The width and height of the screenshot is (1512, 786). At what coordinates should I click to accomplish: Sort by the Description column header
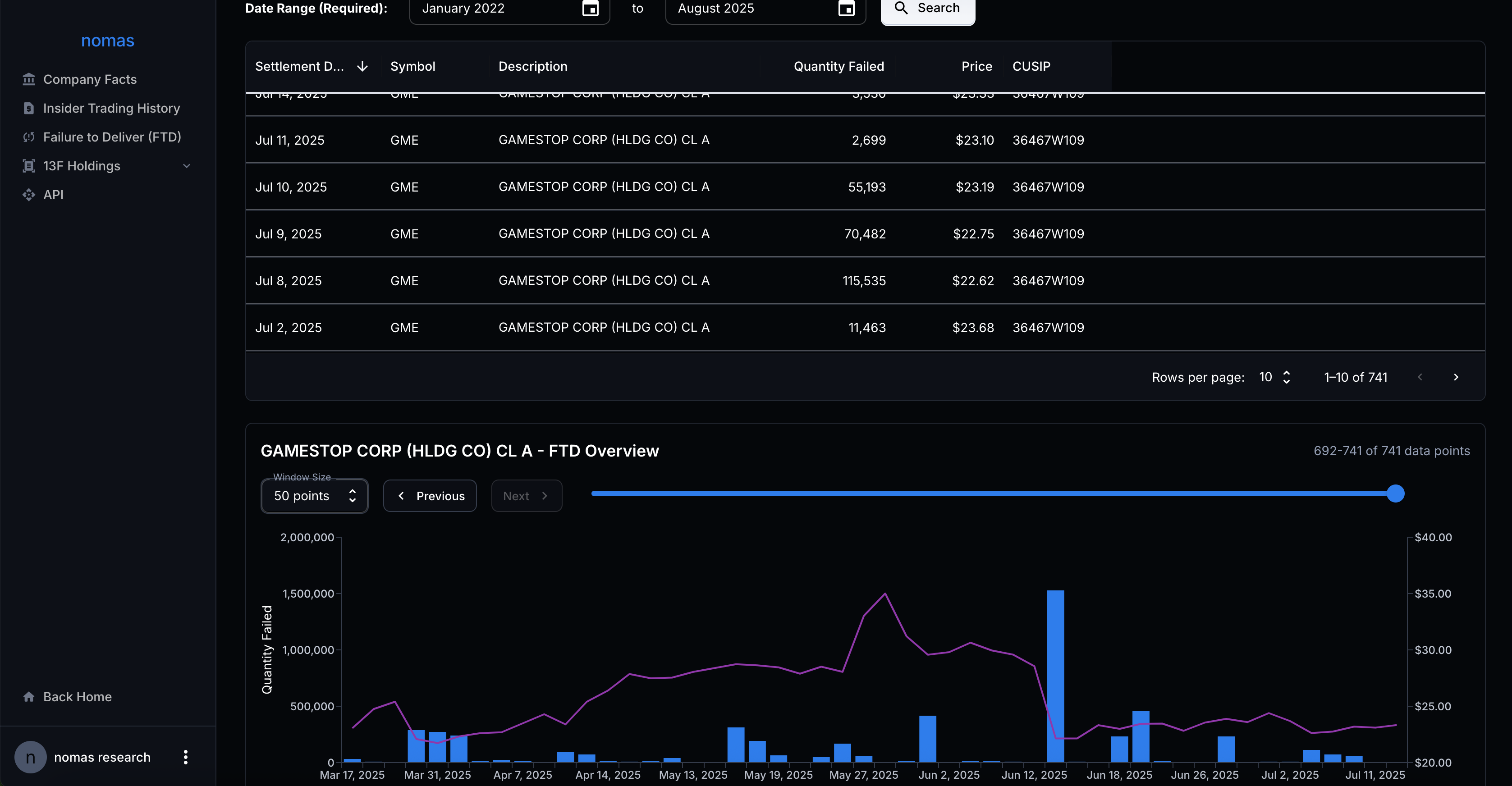(x=532, y=66)
